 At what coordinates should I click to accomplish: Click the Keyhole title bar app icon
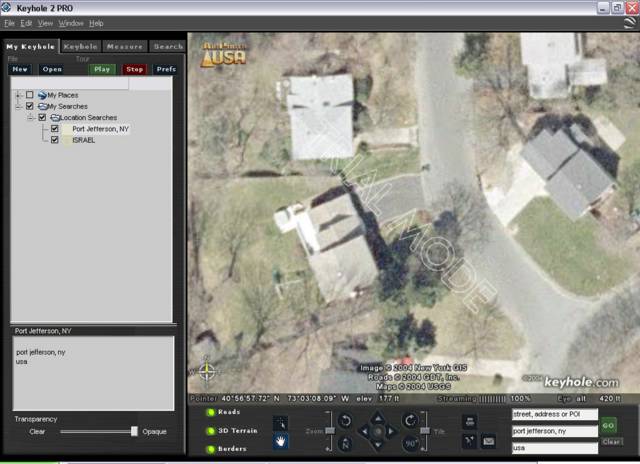pyautogui.click(x=6, y=7)
